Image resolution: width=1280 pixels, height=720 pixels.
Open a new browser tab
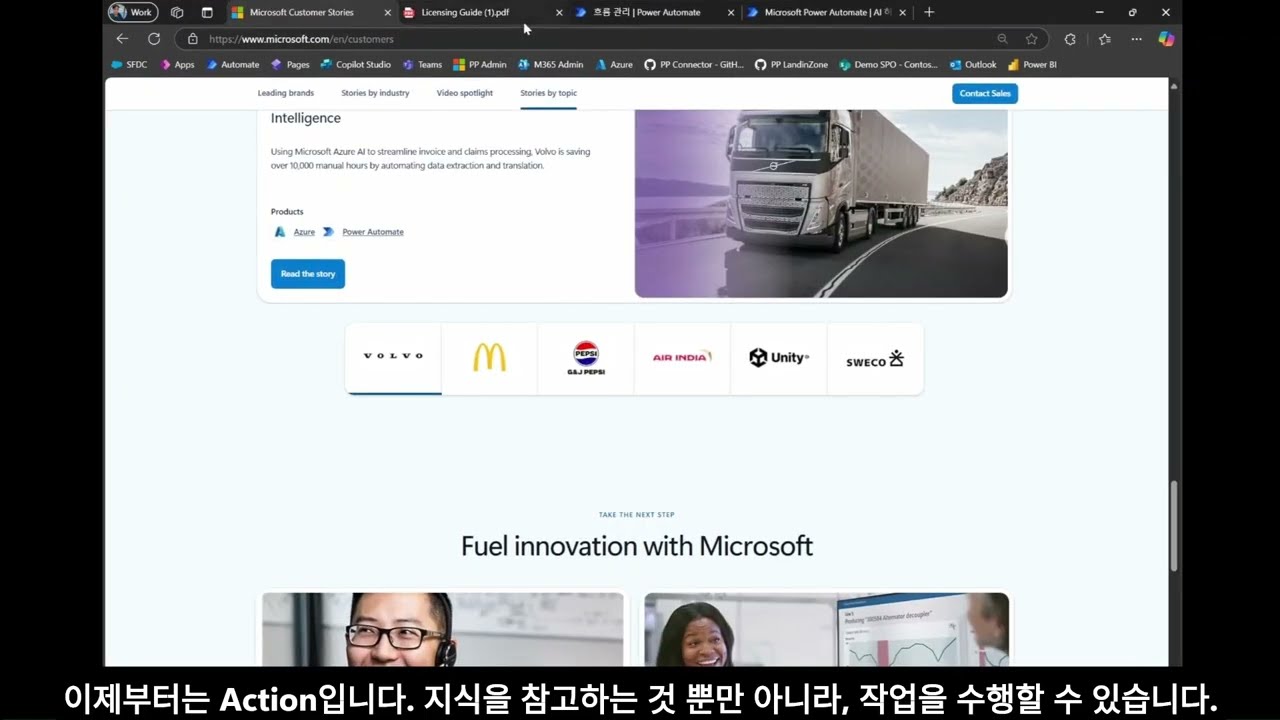point(929,12)
